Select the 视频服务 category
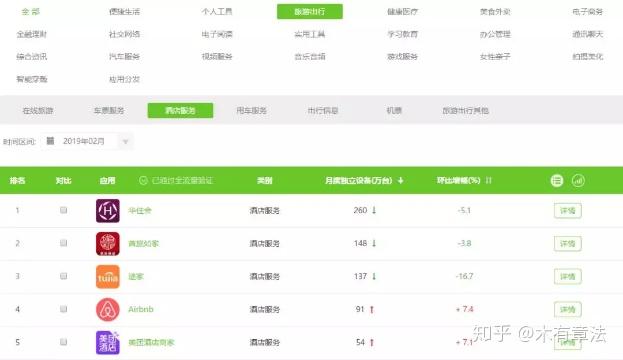623x360 pixels. coord(217,56)
